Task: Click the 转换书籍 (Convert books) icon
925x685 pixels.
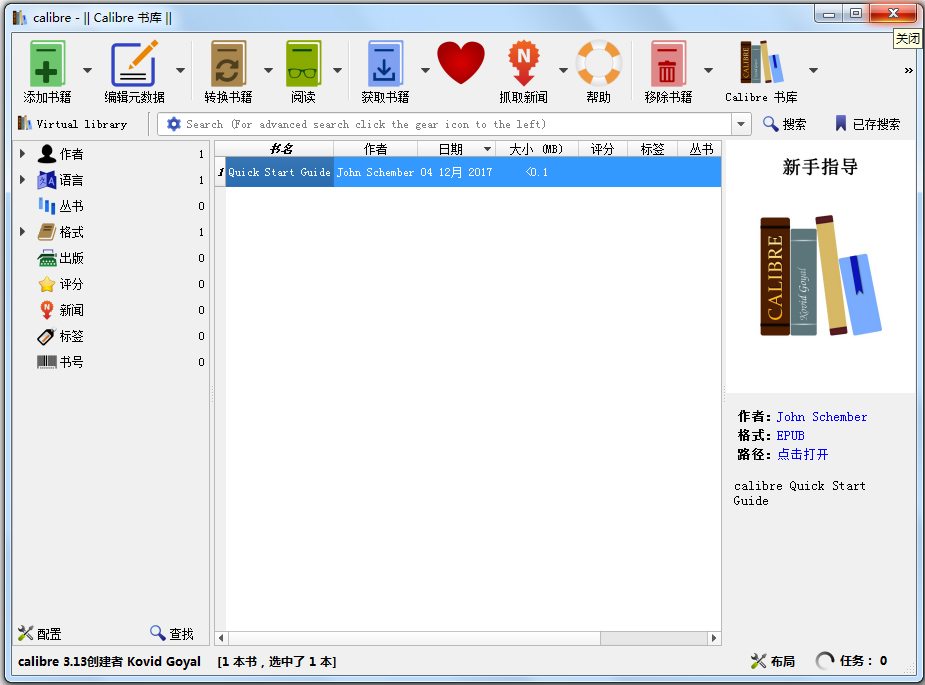Action: tap(228, 65)
